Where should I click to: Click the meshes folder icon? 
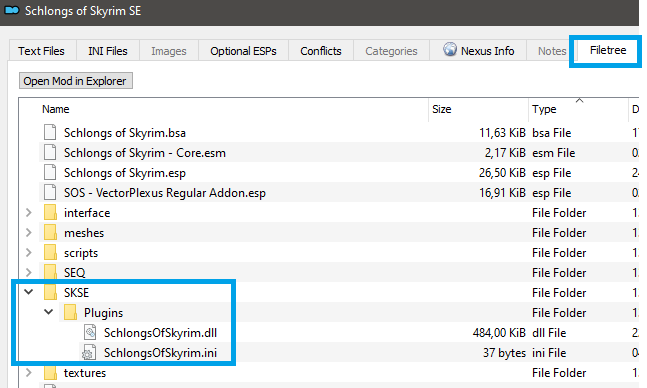[50, 232]
